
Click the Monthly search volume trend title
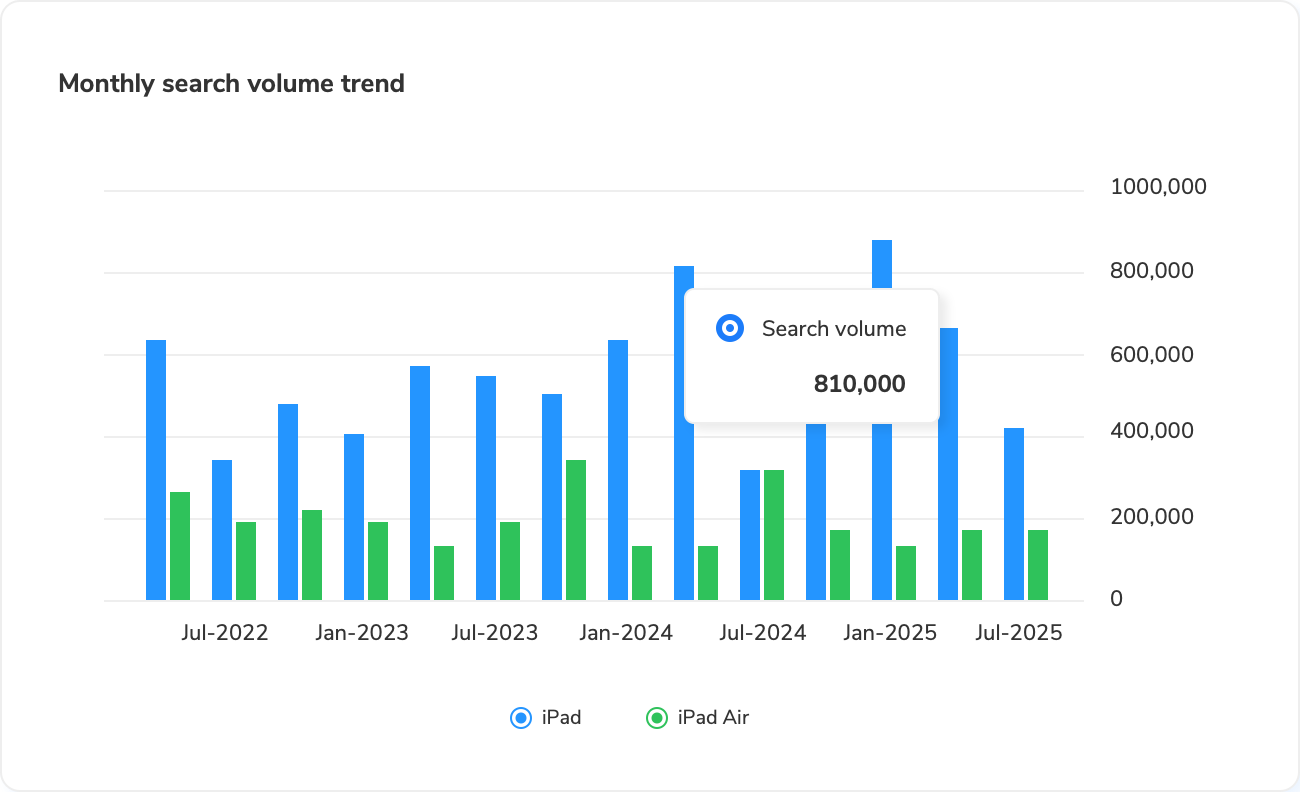(x=231, y=83)
